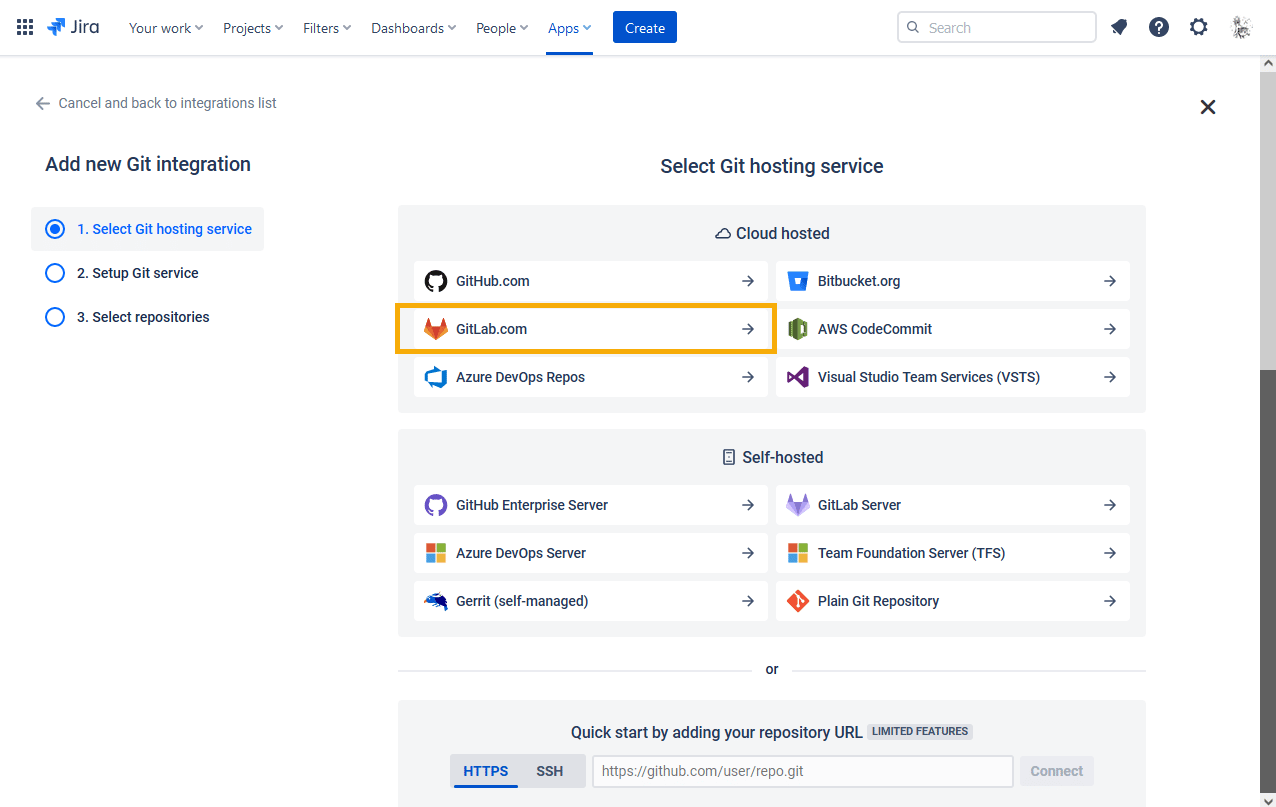Select step 1 radio: Select Git hosting service

(55, 229)
